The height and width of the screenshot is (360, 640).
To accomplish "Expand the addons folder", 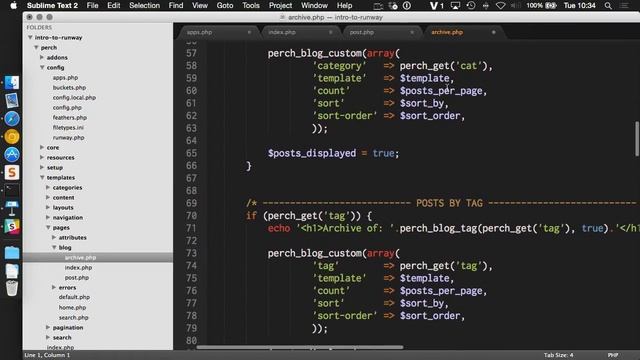I will [42, 58].
